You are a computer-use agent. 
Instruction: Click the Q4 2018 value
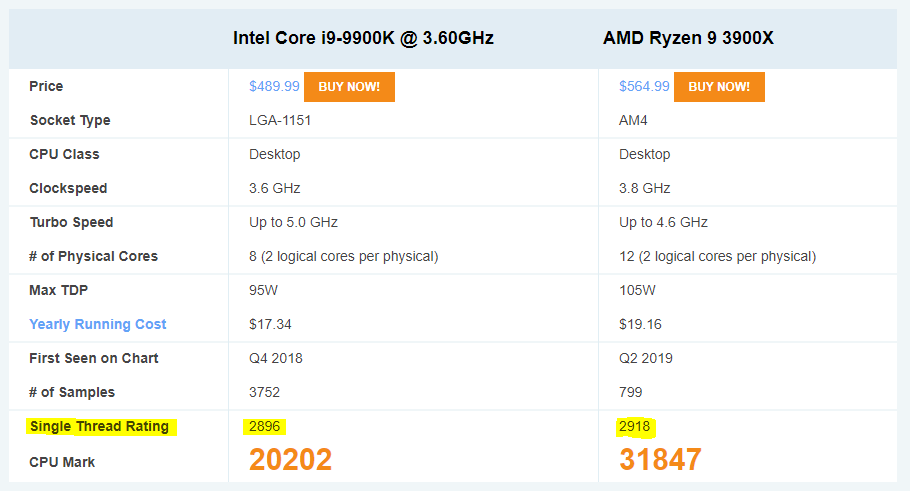click(276, 358)
